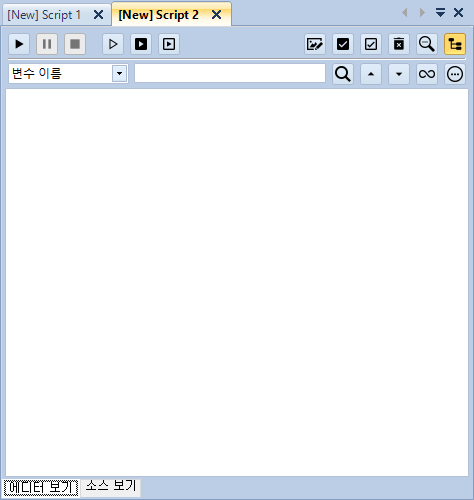This screenshot has height=500, width=474.
Task: Click the search magnifier button
Action: [343, 74]
